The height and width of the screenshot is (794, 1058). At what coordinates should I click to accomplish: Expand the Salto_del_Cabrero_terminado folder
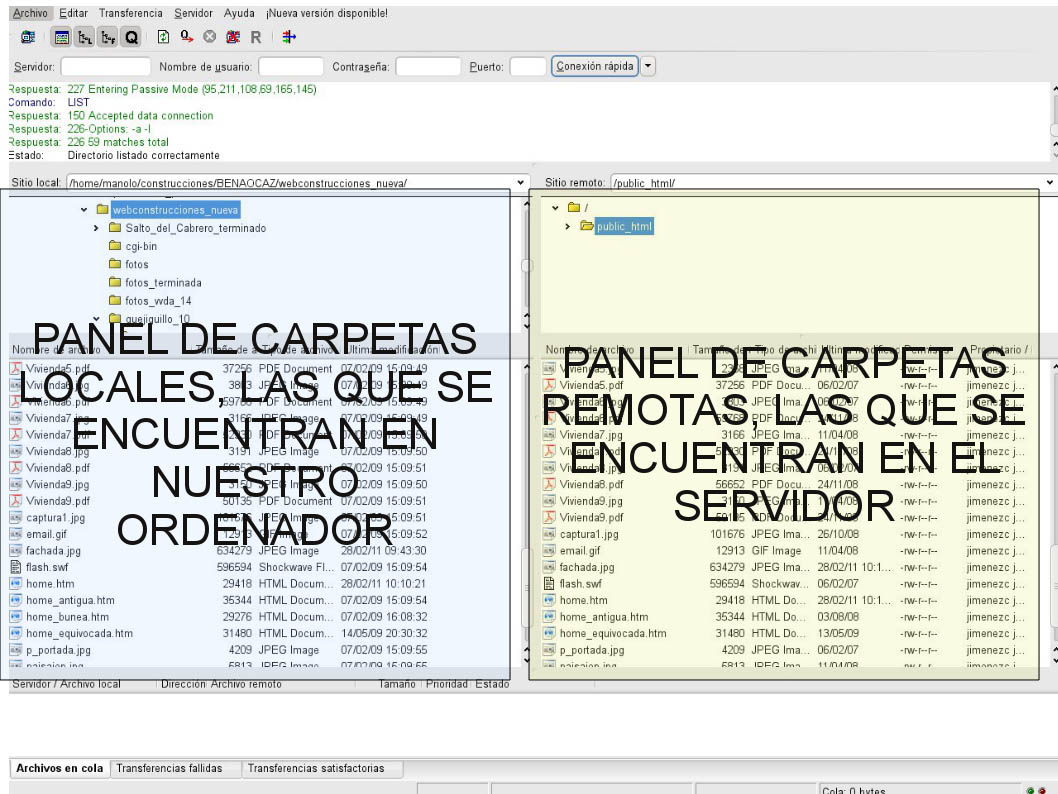pyautogui.click(x=96, y=228)
